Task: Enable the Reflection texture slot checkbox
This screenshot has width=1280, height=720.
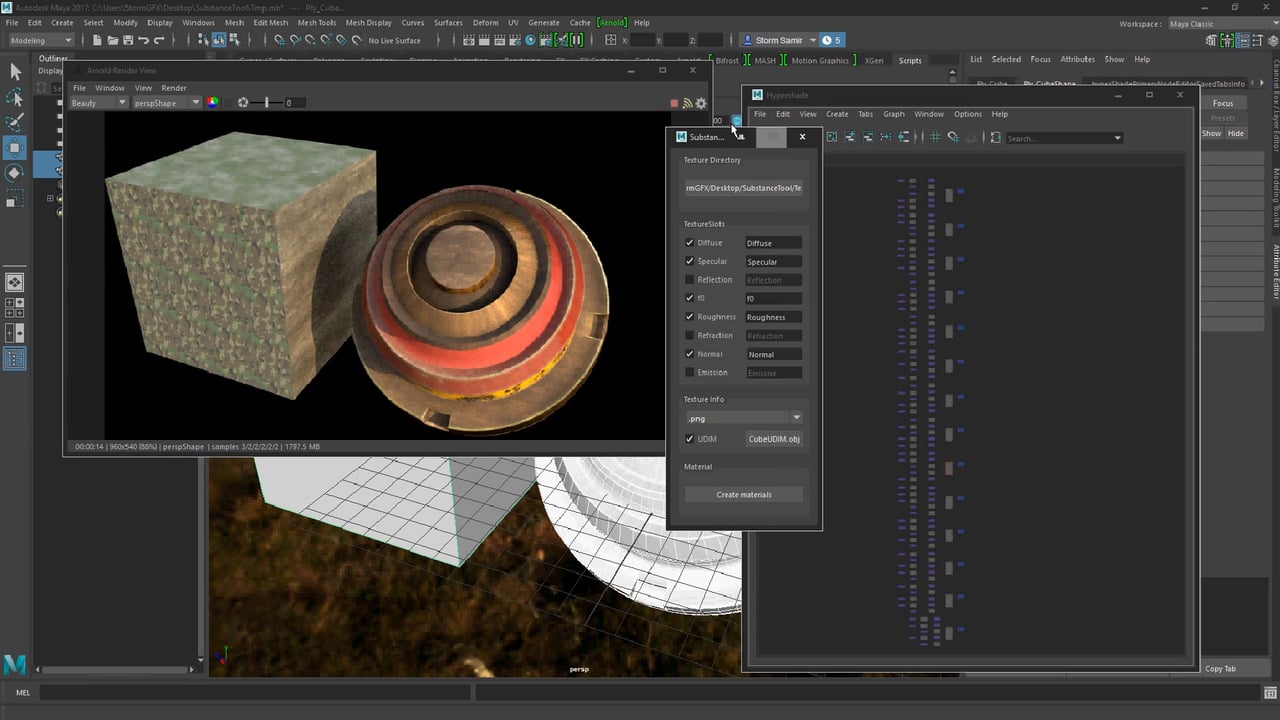Action: tap(689, 280)
